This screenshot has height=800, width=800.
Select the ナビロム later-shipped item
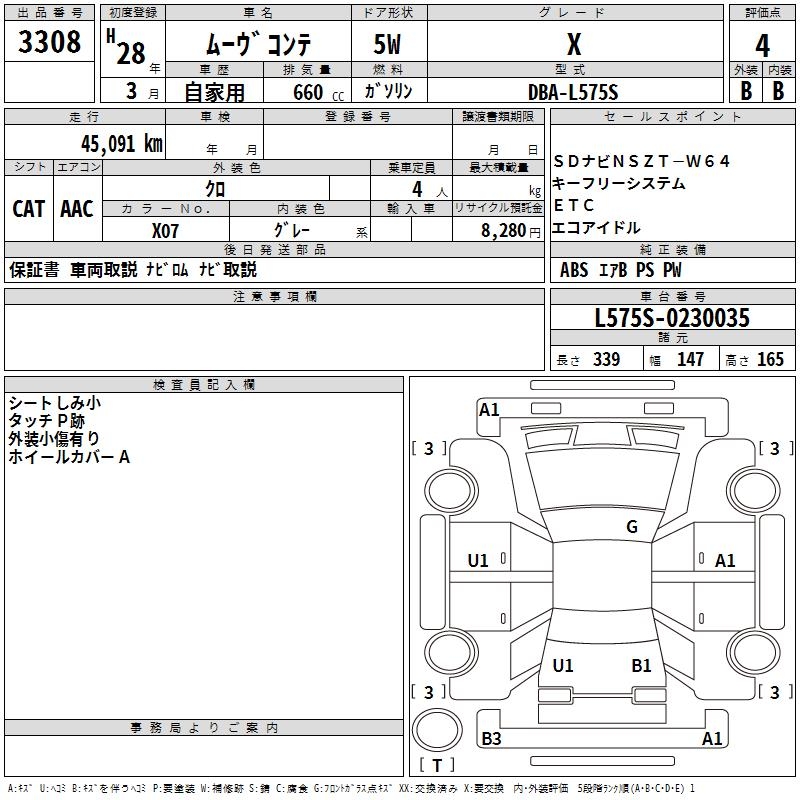coord(167,270)
